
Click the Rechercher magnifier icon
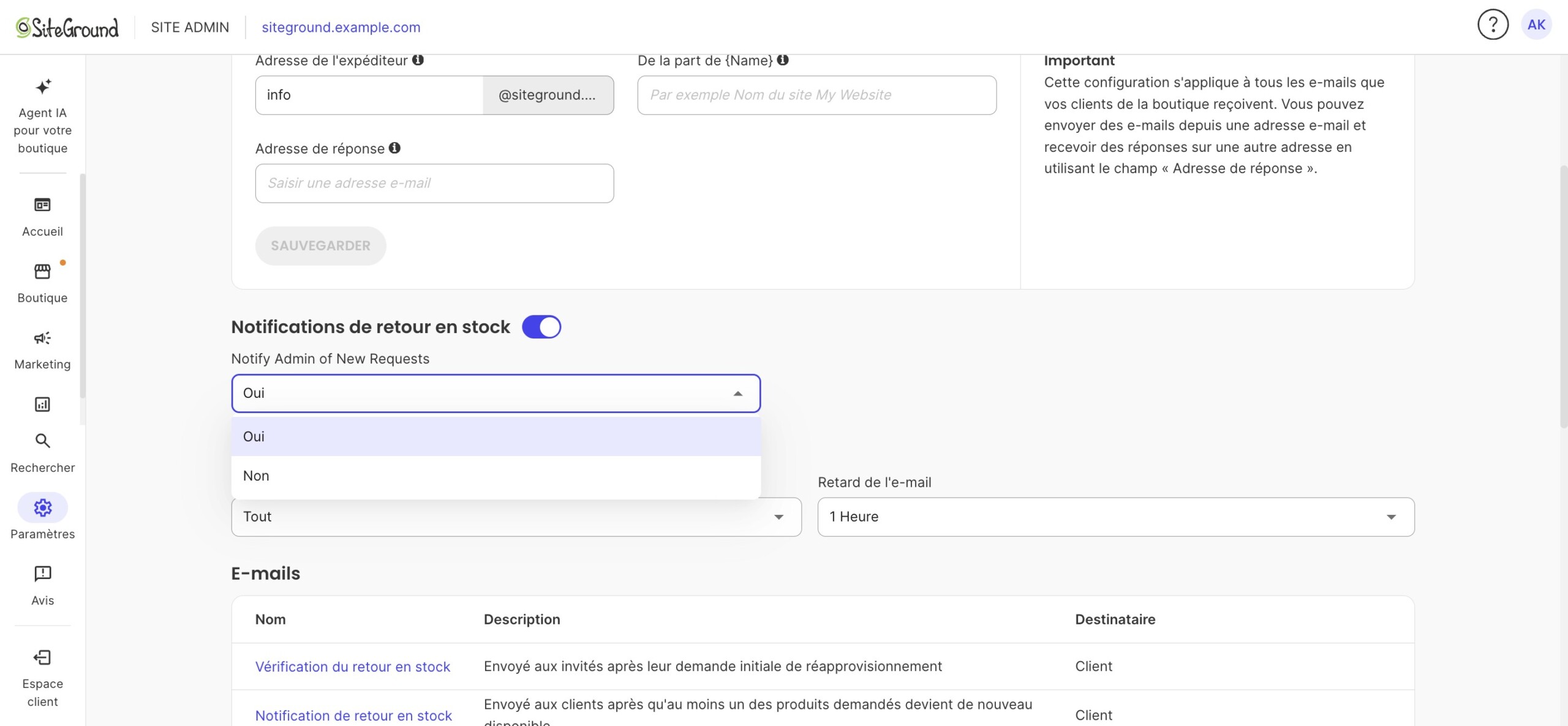(42, 441)
